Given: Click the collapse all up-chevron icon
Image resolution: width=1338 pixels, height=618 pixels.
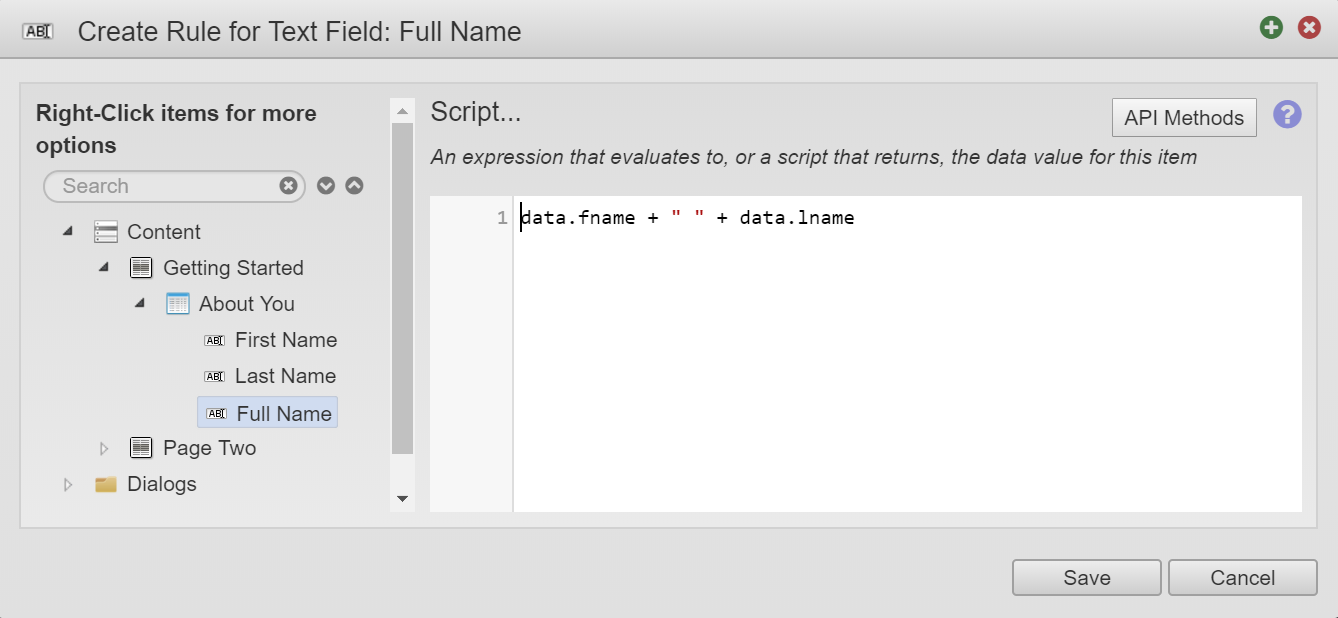Looking at the screenshot, I should point(354,186).
